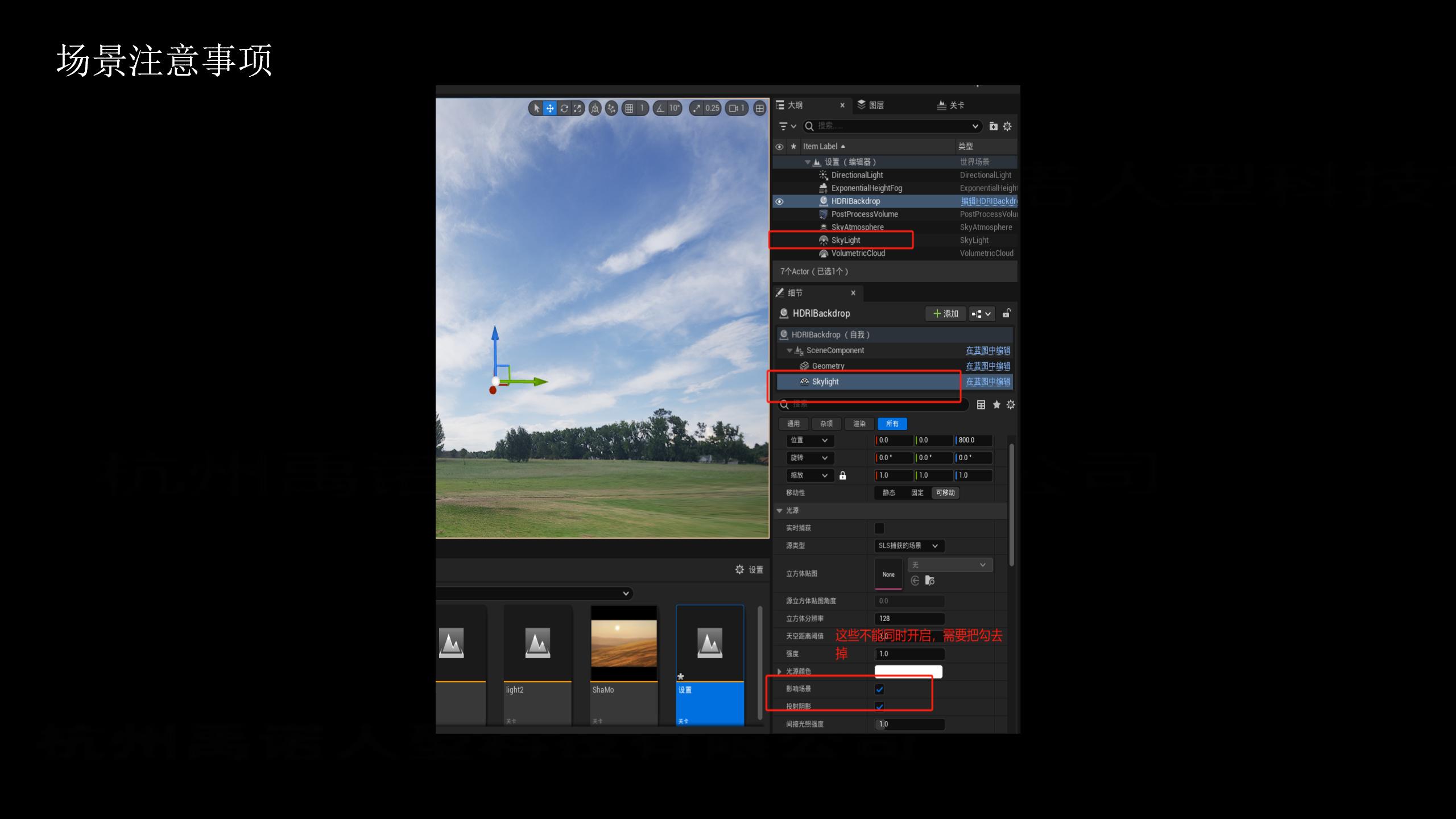Collapse the 设置(编辑器) world tree node

coord(808,162)
